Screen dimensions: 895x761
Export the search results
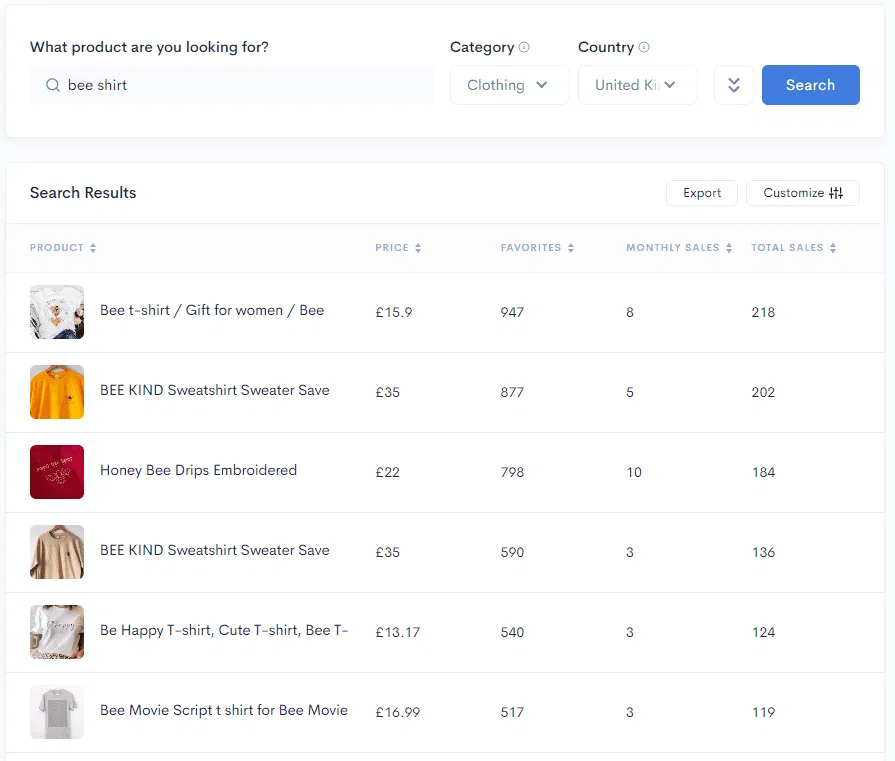701,192
